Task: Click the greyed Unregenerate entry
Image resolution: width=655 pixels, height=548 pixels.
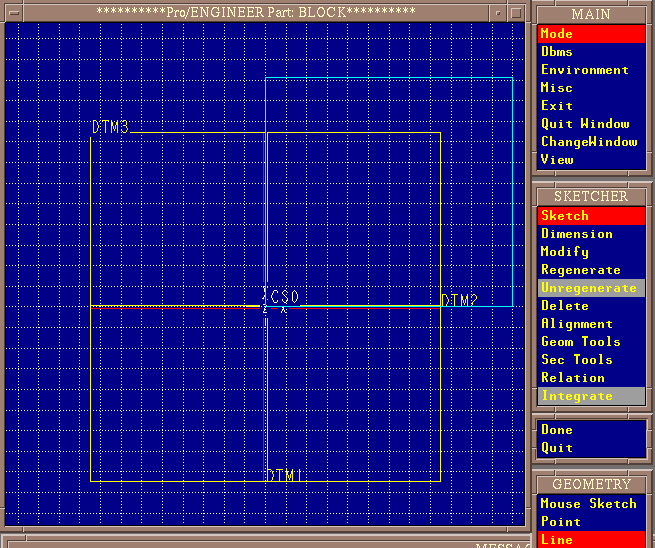Action: 591,288
